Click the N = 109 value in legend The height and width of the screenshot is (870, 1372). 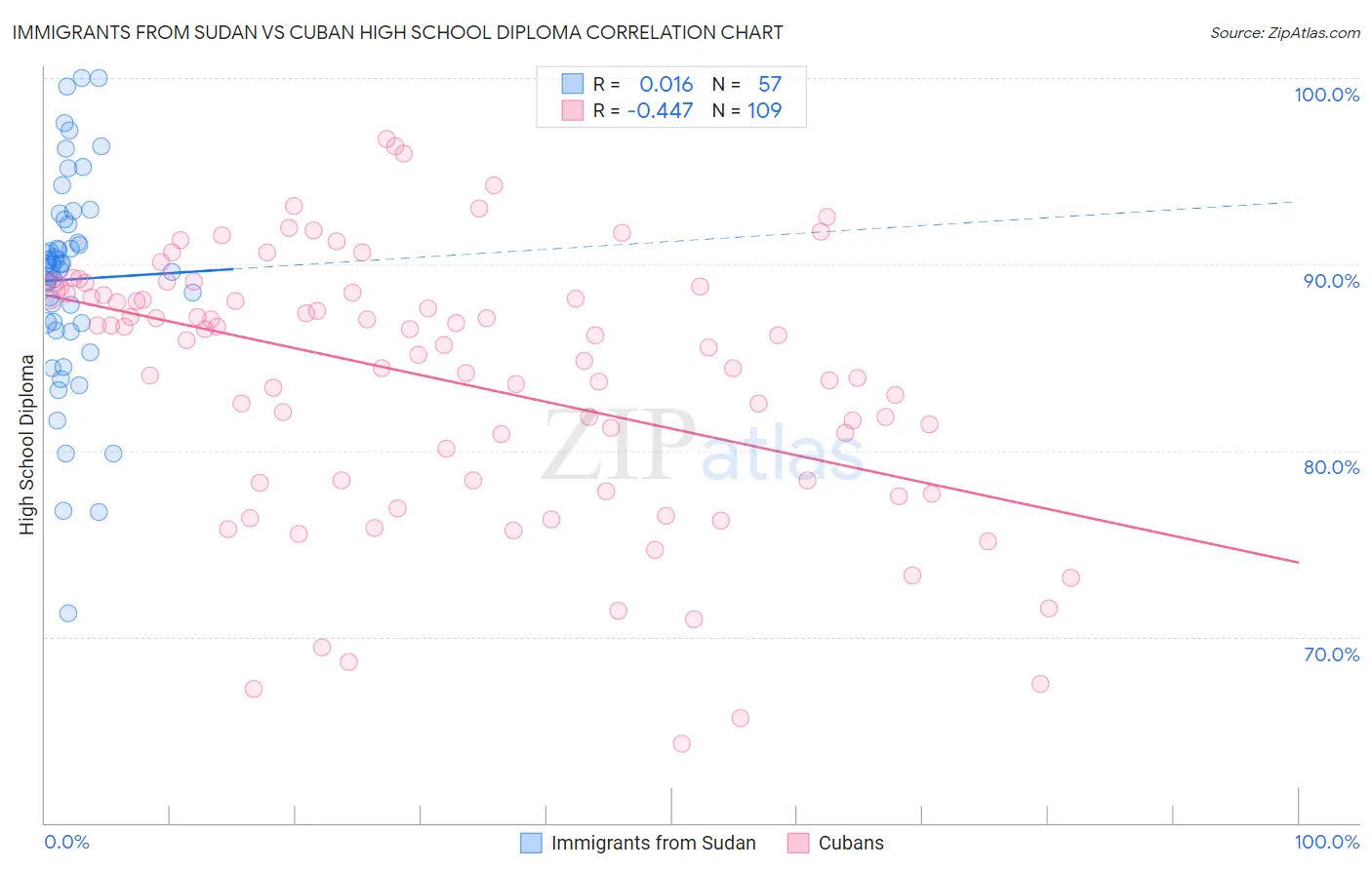747,110
